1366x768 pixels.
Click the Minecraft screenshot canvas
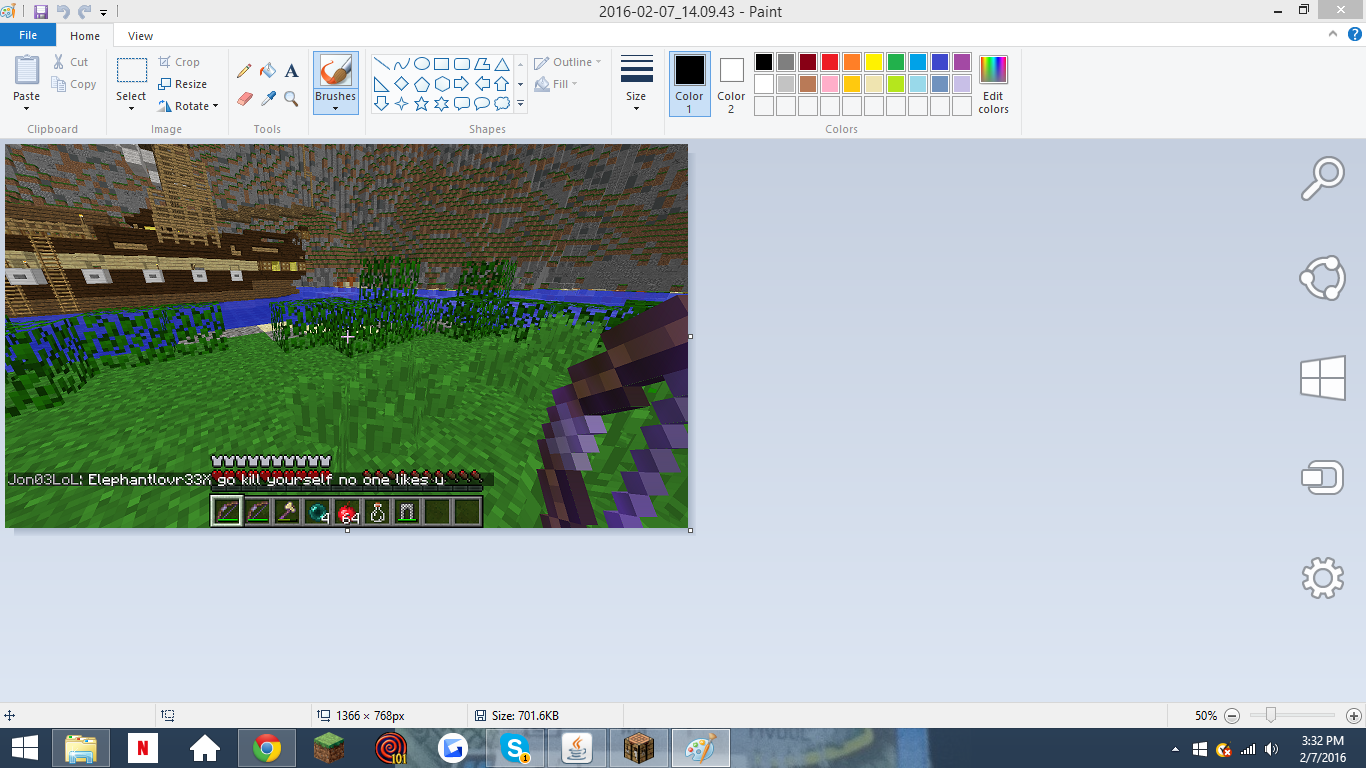[346, 336]
